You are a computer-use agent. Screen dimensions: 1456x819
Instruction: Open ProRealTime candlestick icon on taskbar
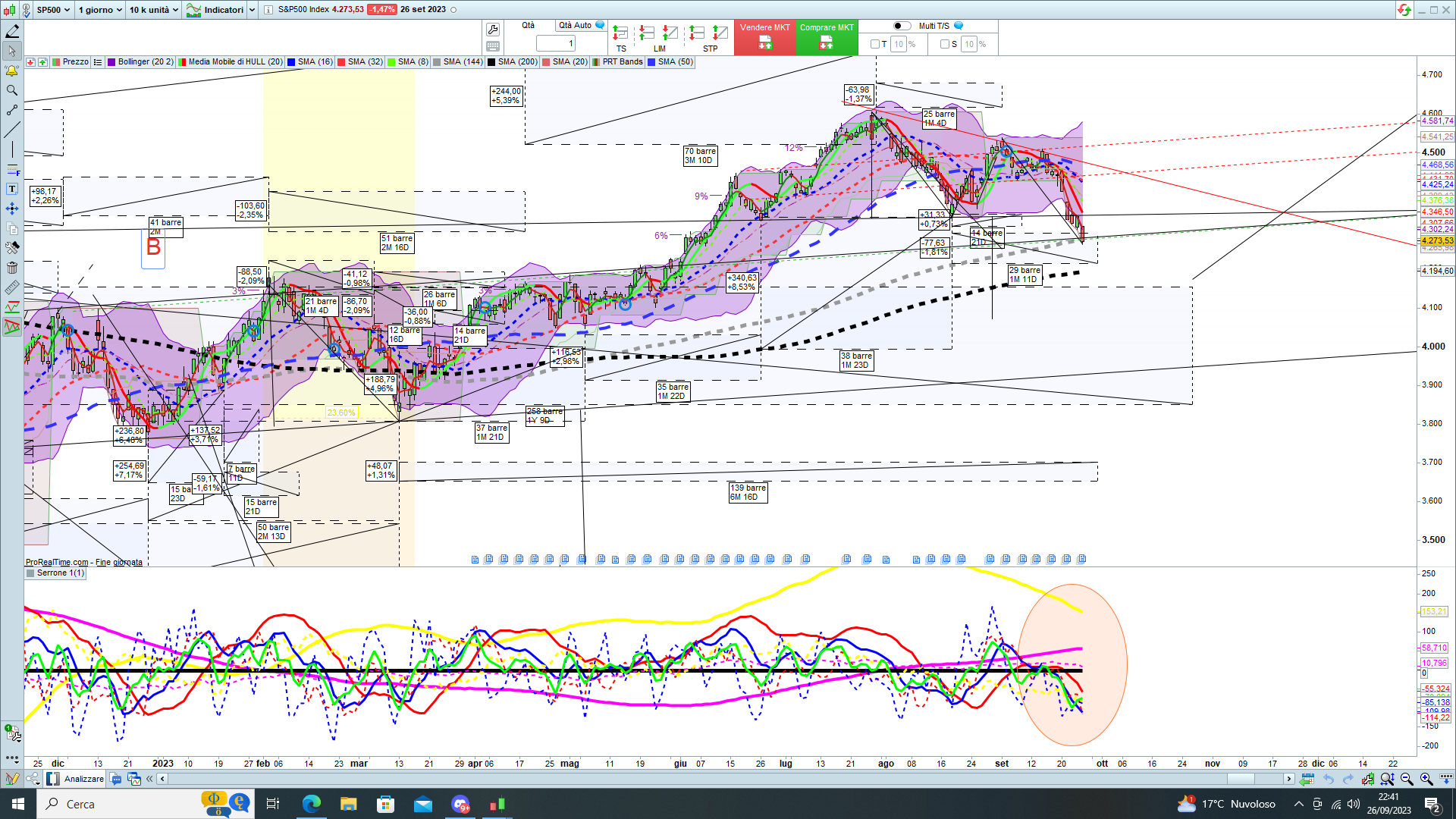497,804
